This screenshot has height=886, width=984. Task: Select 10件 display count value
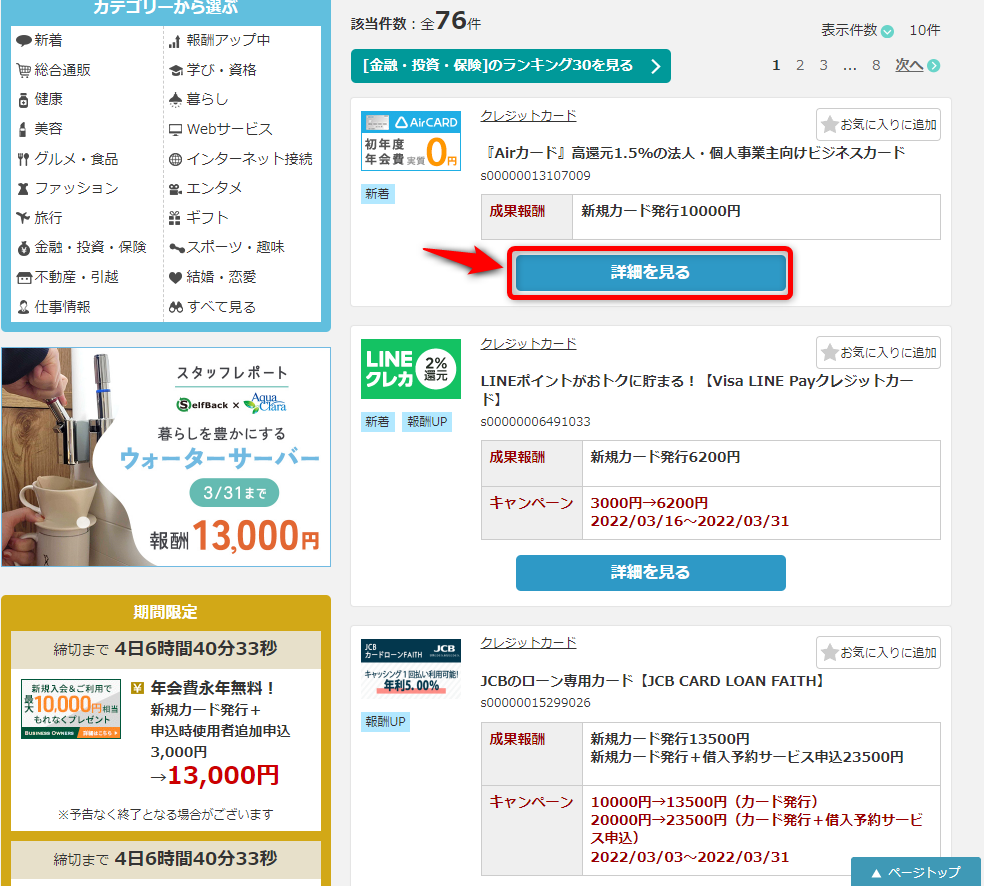pyautogui.click(x=924, y=30)
